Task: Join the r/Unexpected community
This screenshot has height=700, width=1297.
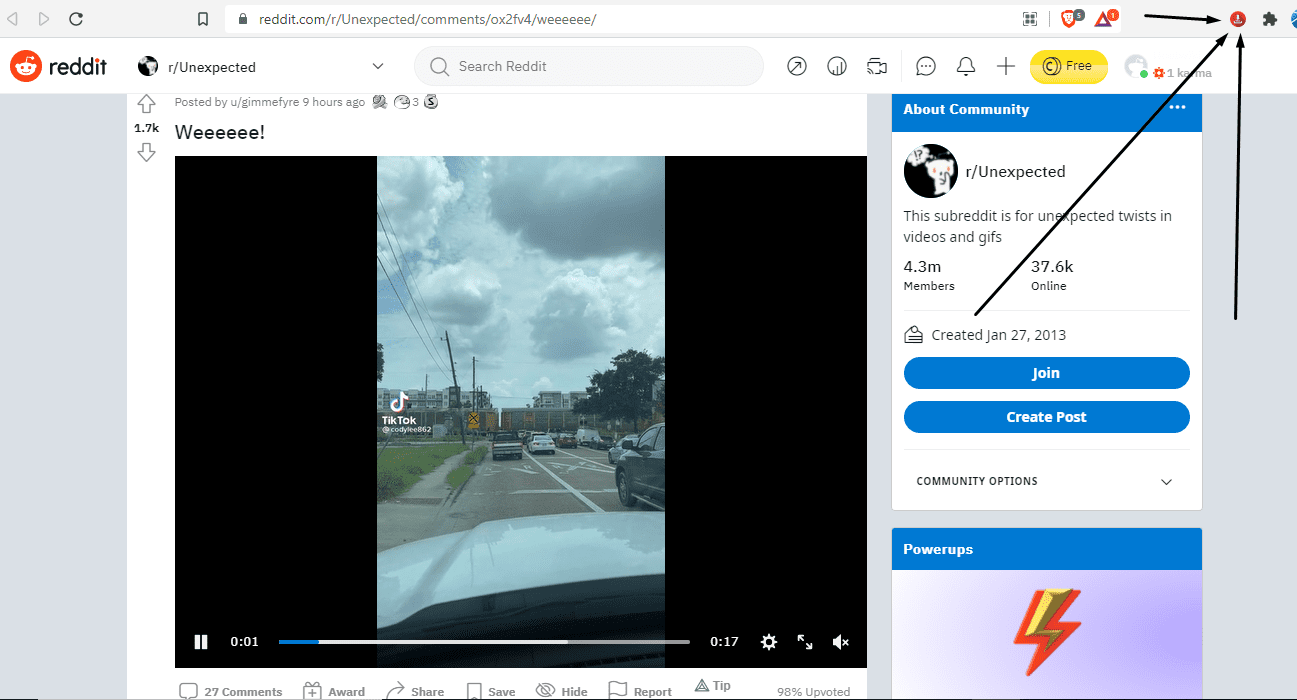Action: click(x=1046, y=373)
